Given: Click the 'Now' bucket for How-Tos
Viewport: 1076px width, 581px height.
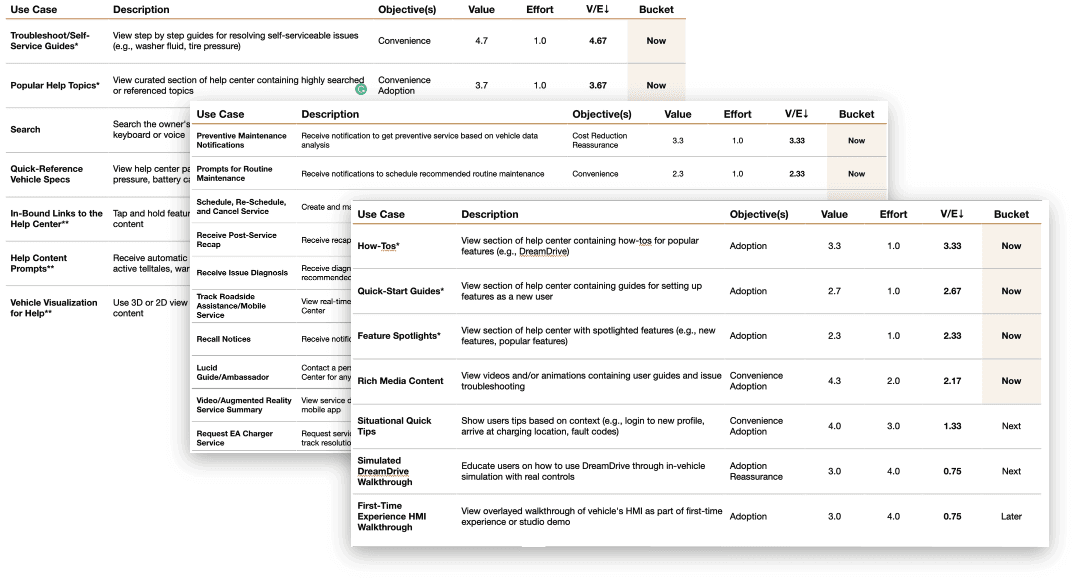Looking at the screenshot, I should 1011,246.
